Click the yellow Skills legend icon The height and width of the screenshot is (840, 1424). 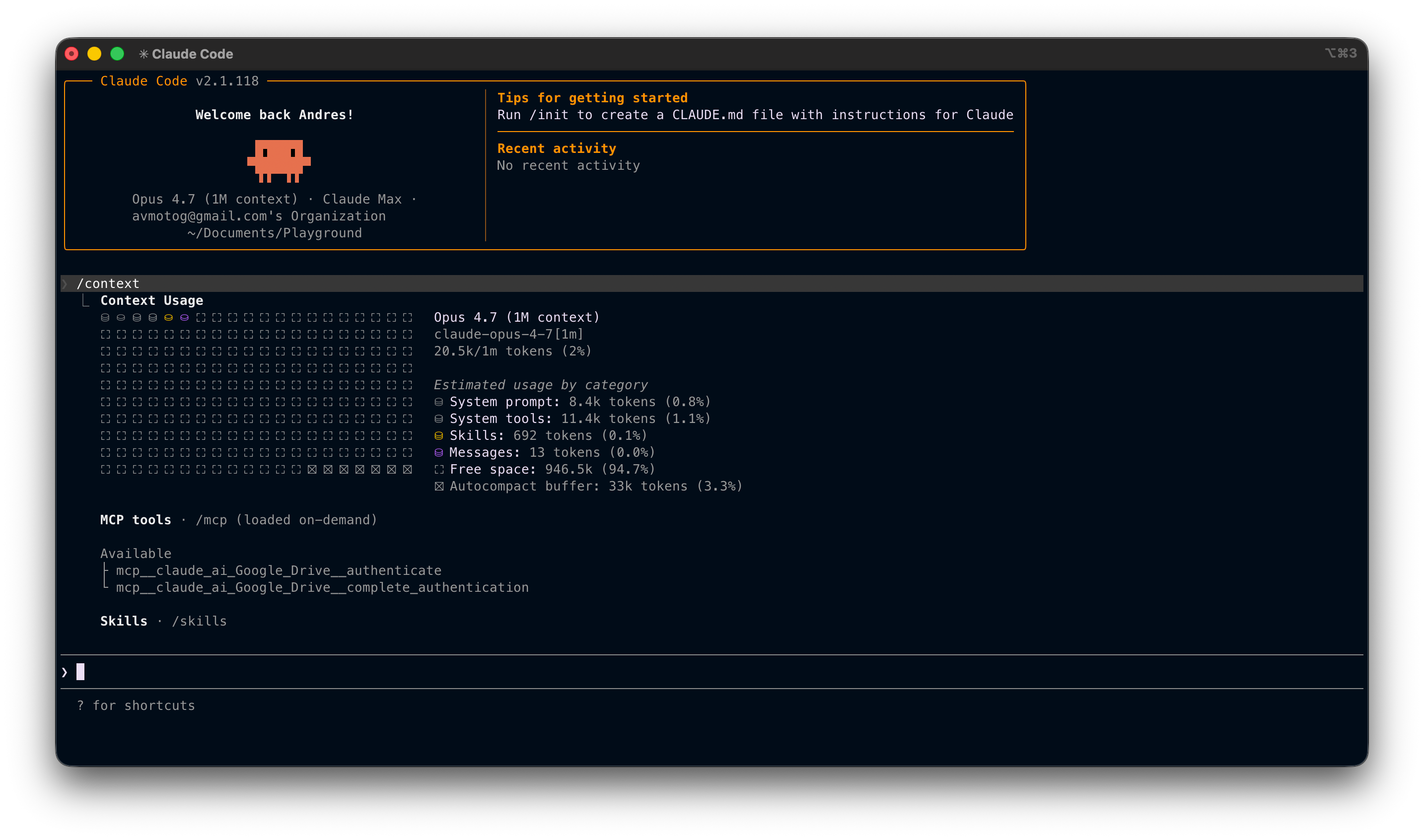[438, 436]
